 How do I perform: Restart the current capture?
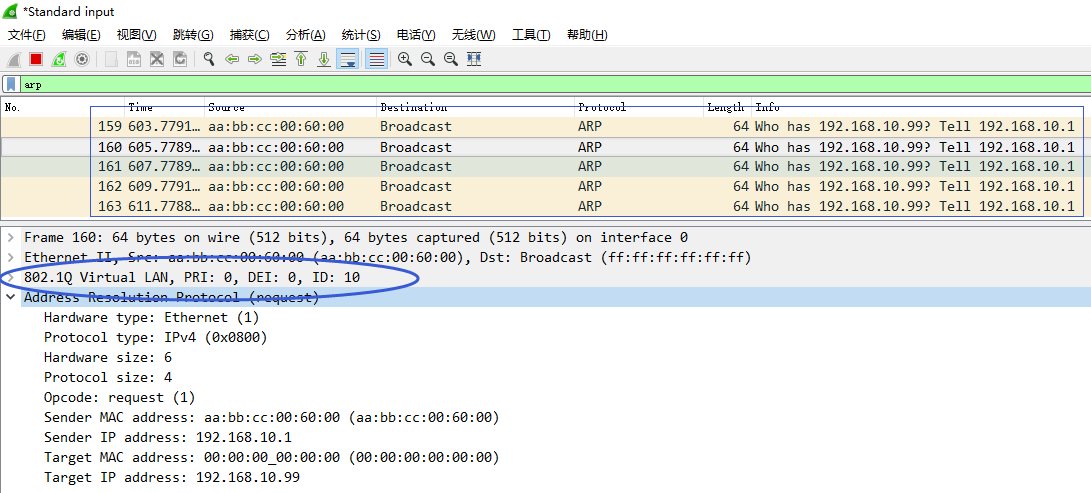[x=59, y=59]
